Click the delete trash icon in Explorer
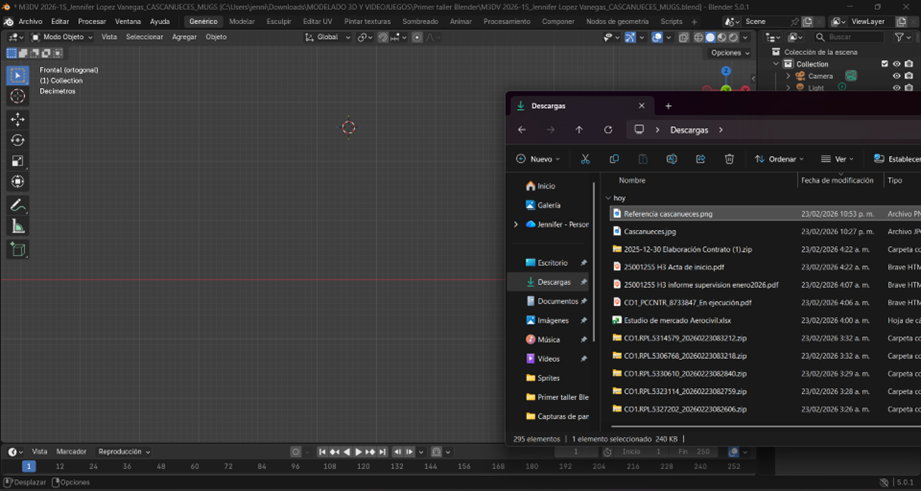 tap(729, 159)
